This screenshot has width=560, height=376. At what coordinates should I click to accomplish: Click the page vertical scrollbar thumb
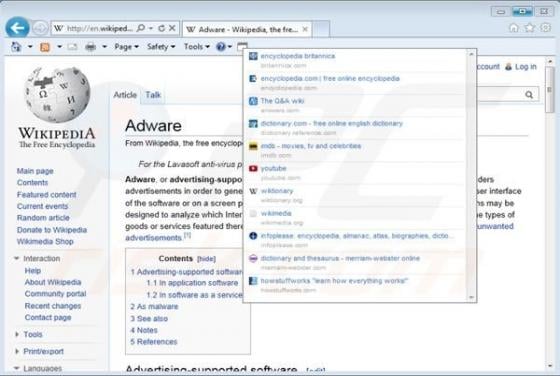[550, 89]
